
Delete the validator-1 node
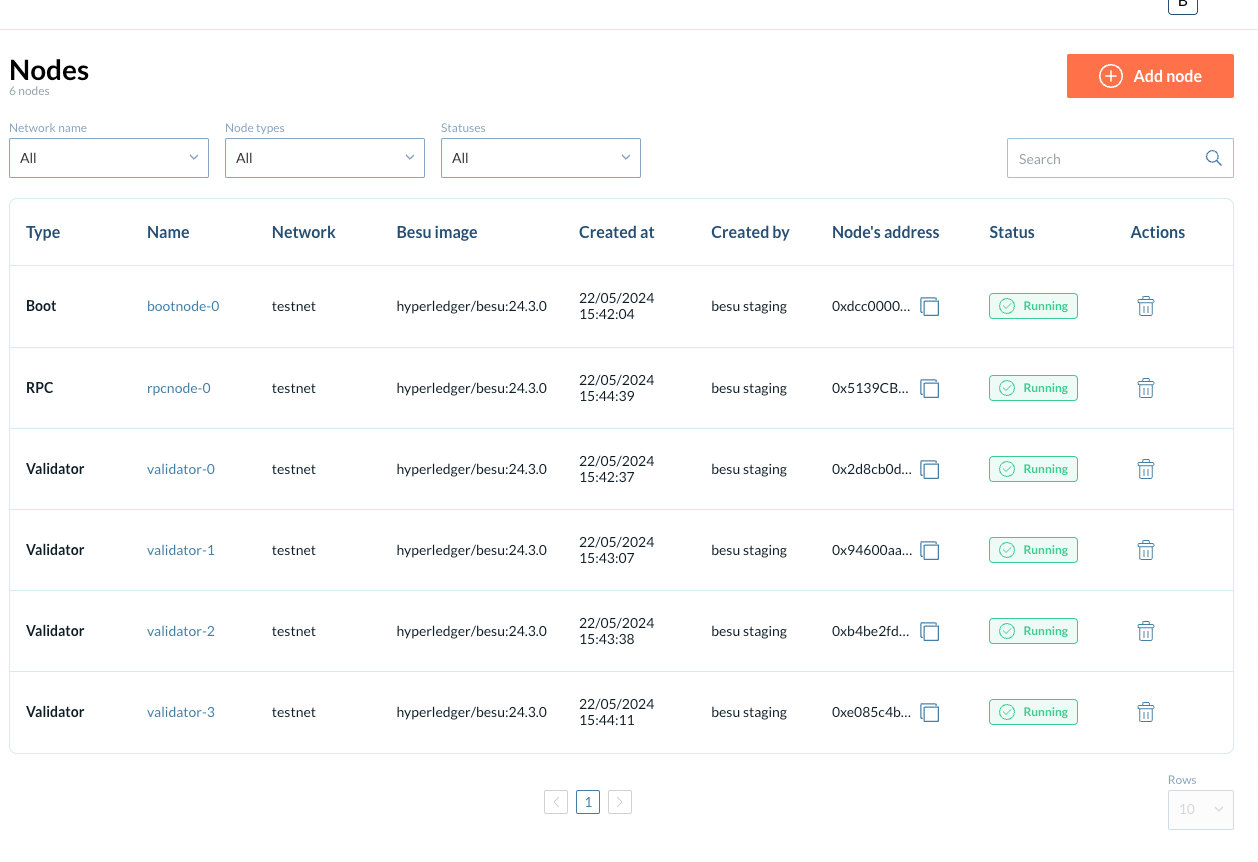[1146, 550]
